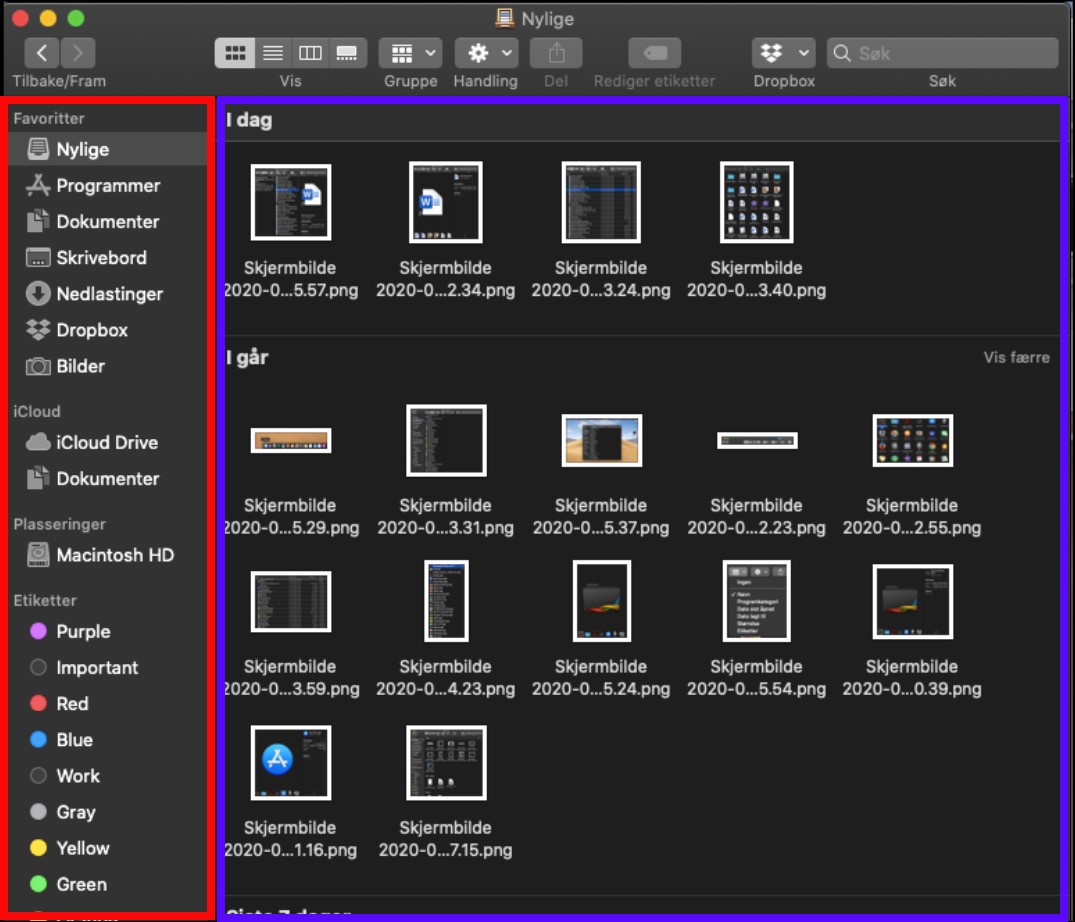
Task: Open the Gruppe grouping dropdown
Action: pos(411,53)
